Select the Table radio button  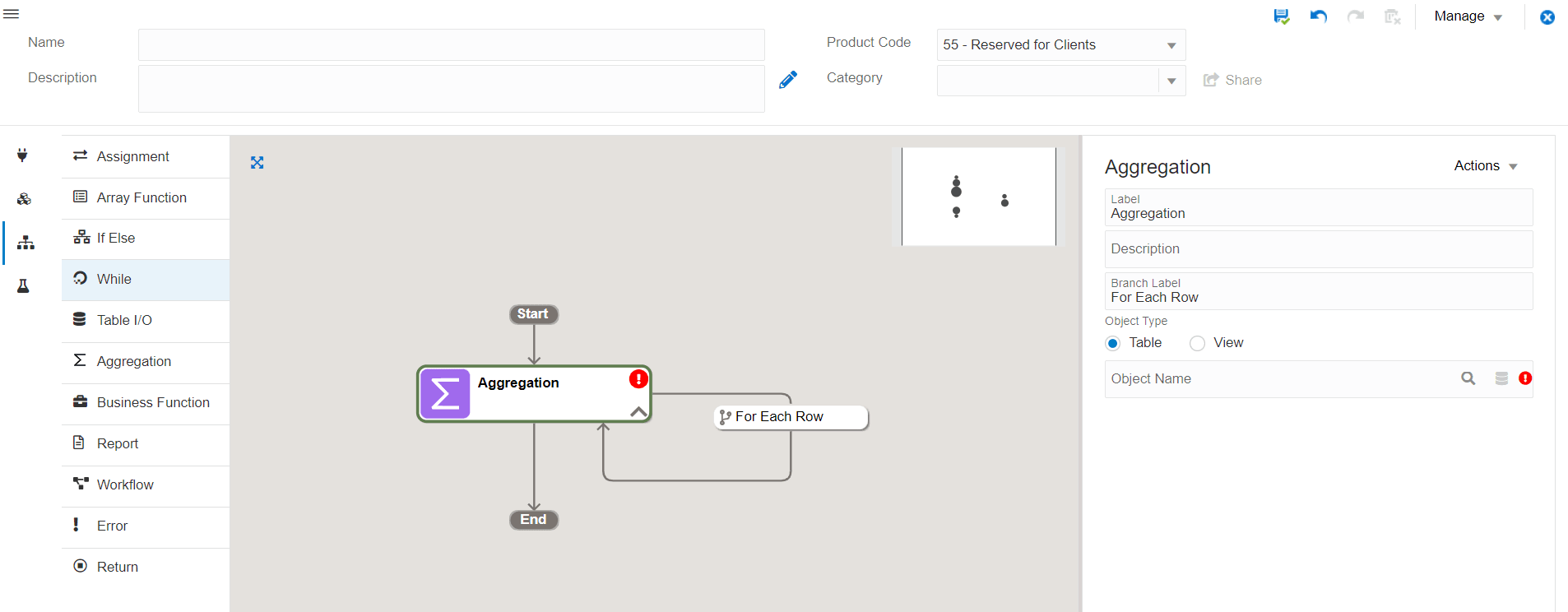1113,343
